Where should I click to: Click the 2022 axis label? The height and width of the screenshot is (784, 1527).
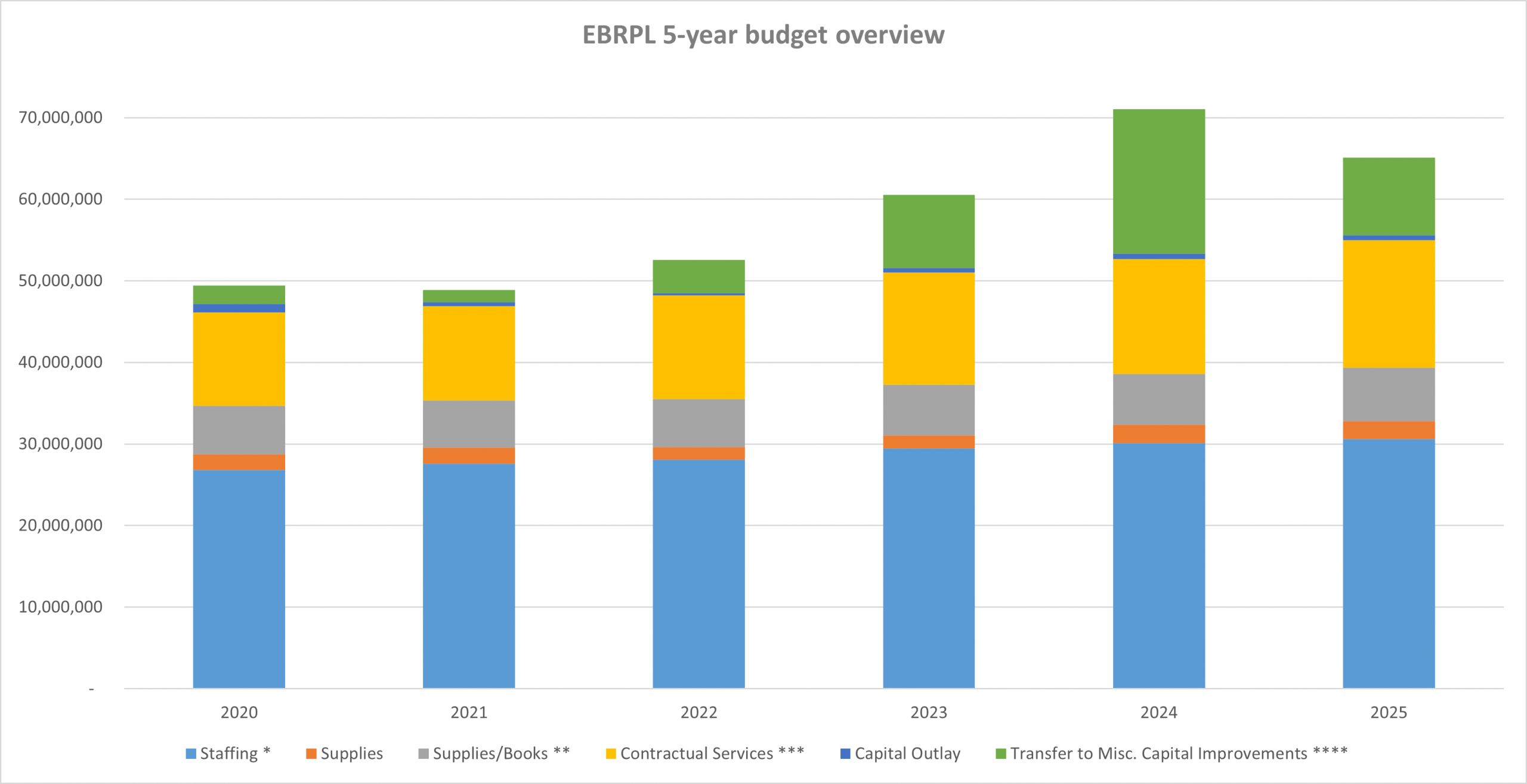point(699,712)
